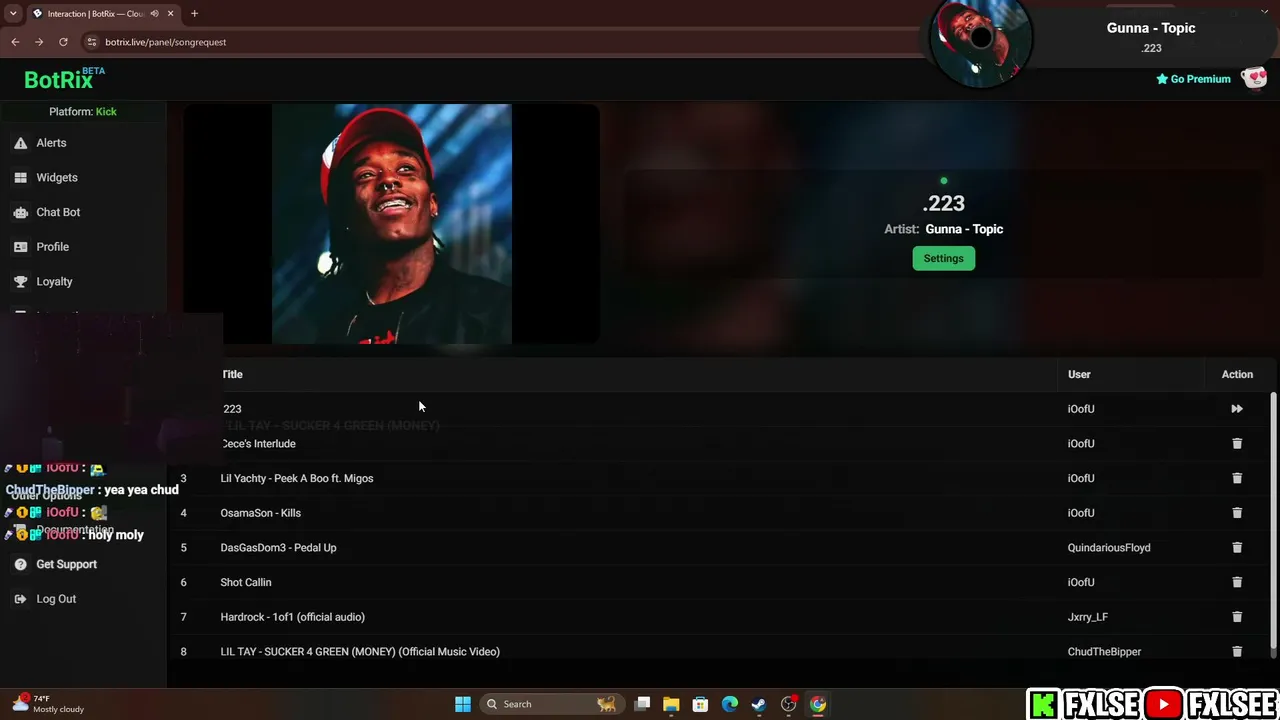The height and width of the screenshot is (720, 1280).
Task: Select the Hardrock - 1of1 (official audio) title
Action: click(x=293, y=617)
